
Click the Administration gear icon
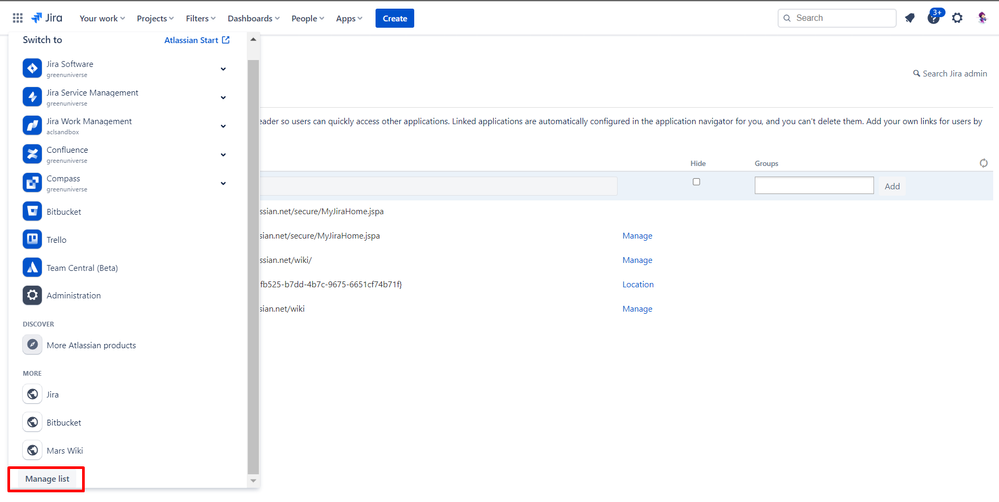[x=32, y=296]
